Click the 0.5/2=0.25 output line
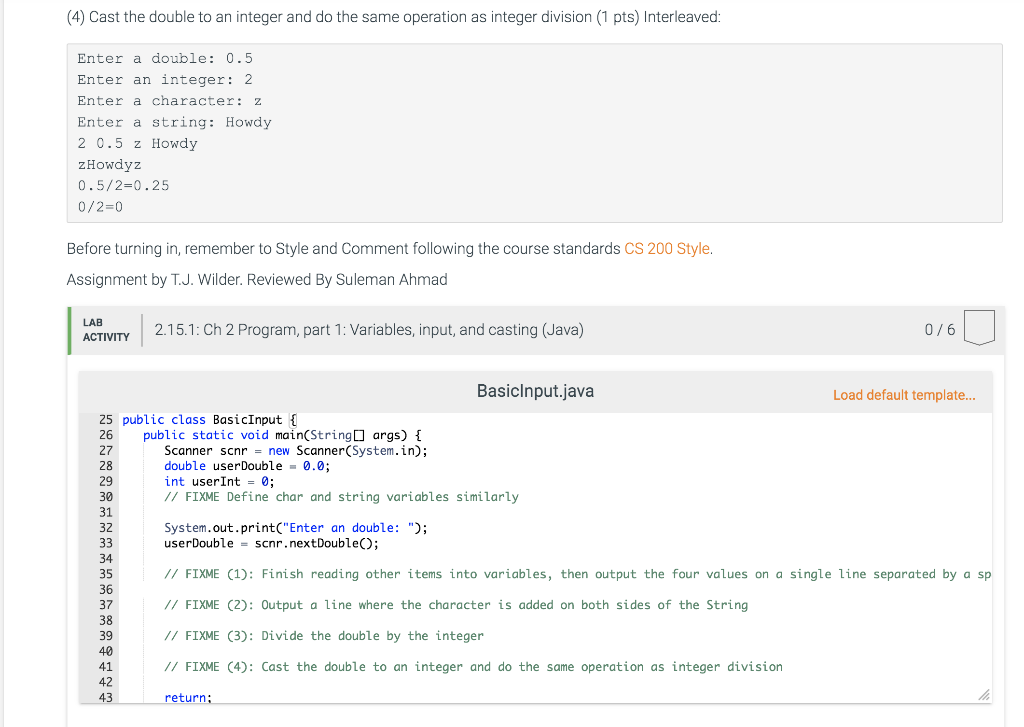The image size is (1024, 727). point(123,186)
